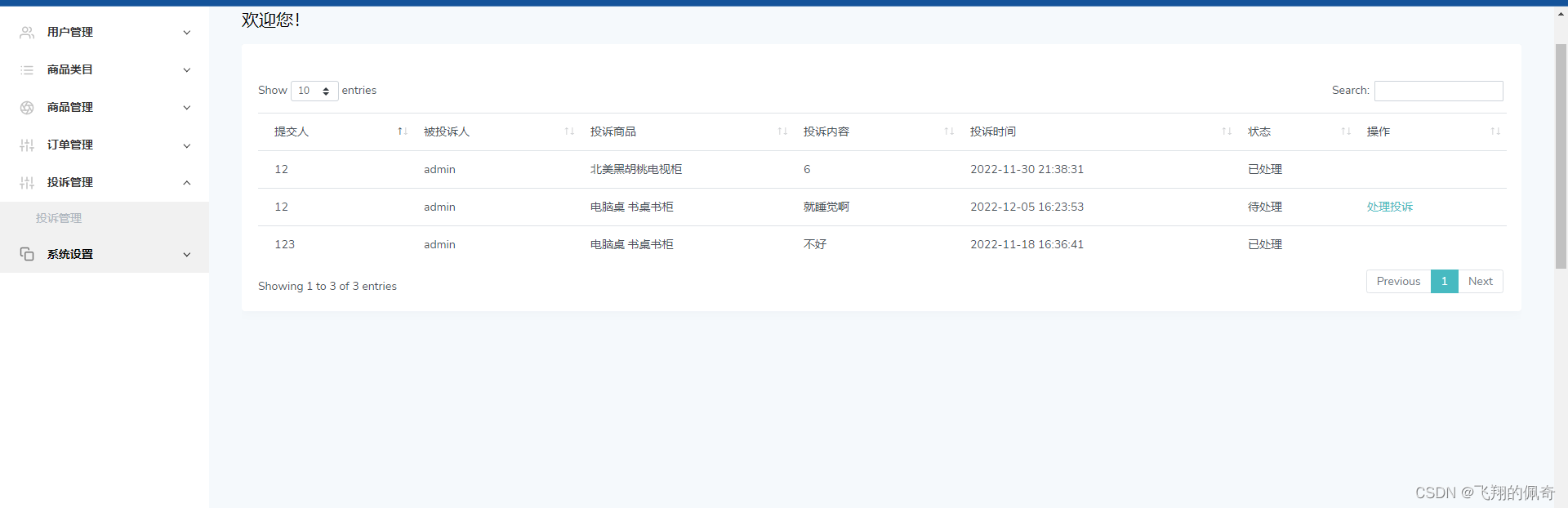Expand 订单管理 menu chevron
Image resolution: width=1568 pixels, height=508 pixels.
coord(186,145)
